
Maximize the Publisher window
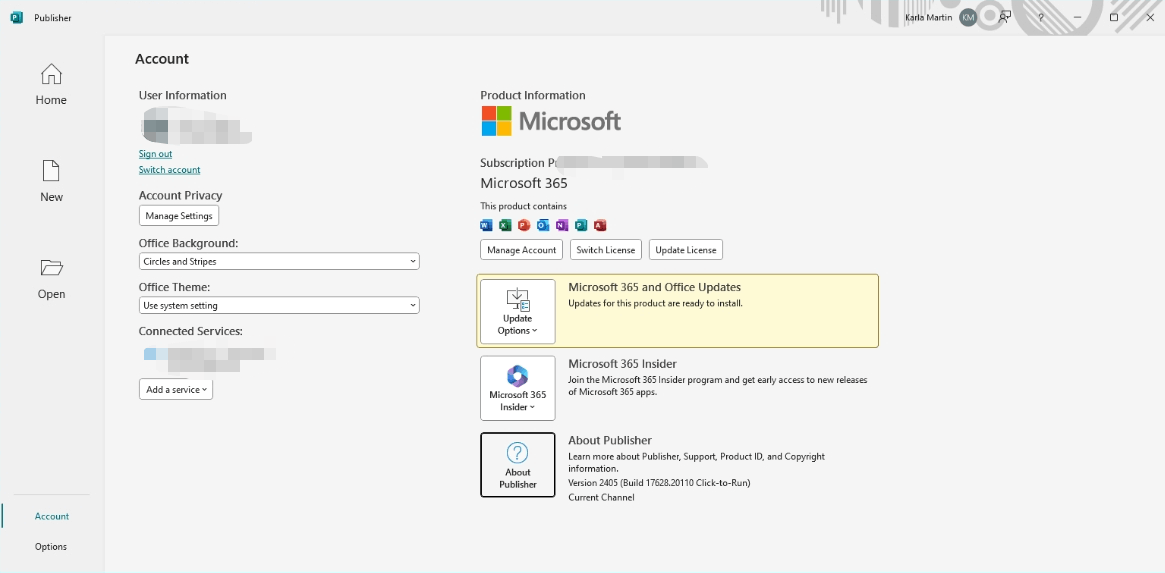(x=1114, y=18)
